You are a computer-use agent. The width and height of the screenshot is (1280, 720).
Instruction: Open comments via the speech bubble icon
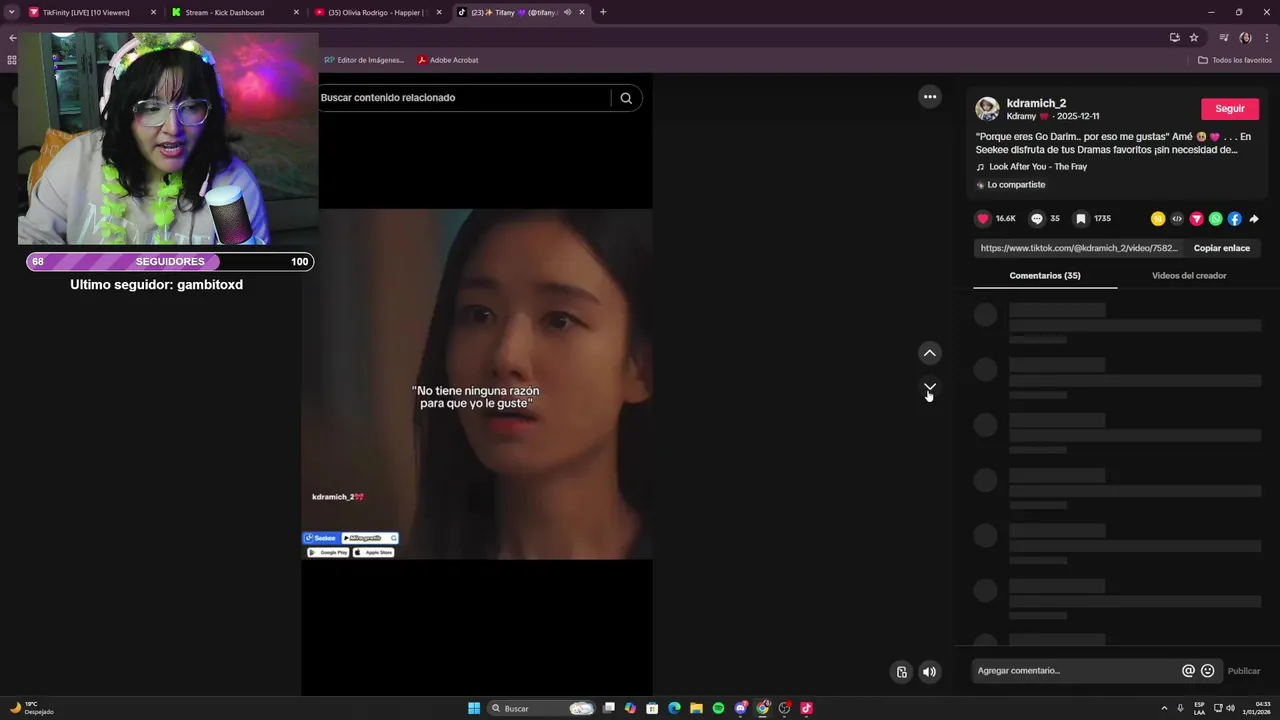[1037, 219]
